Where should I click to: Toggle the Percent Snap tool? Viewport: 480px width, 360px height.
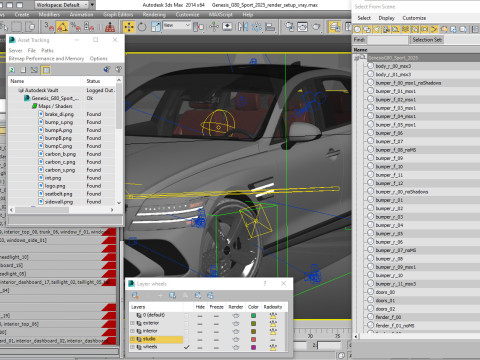point(76,26)
